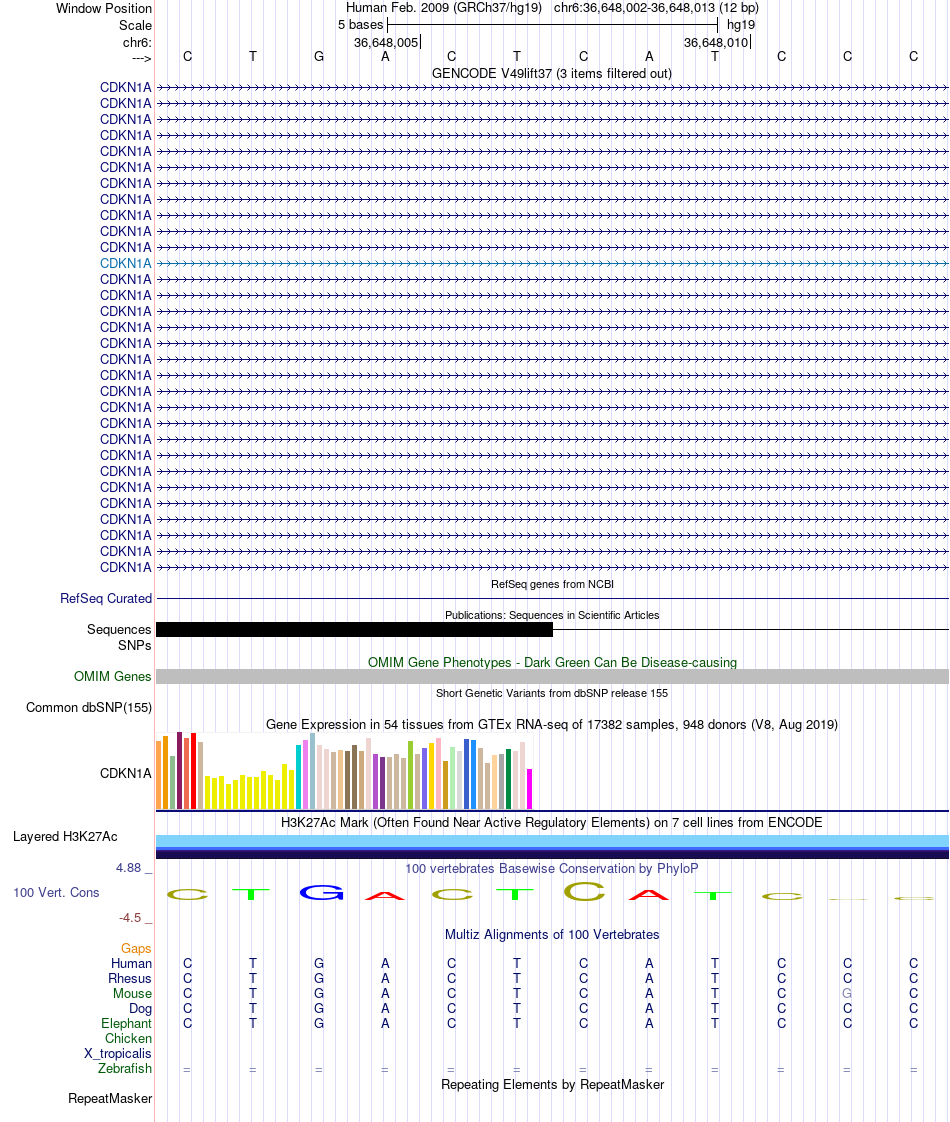Select the 'X_tropicalis' alignment row label
950x1122 pixels.
coord(117,1054)
